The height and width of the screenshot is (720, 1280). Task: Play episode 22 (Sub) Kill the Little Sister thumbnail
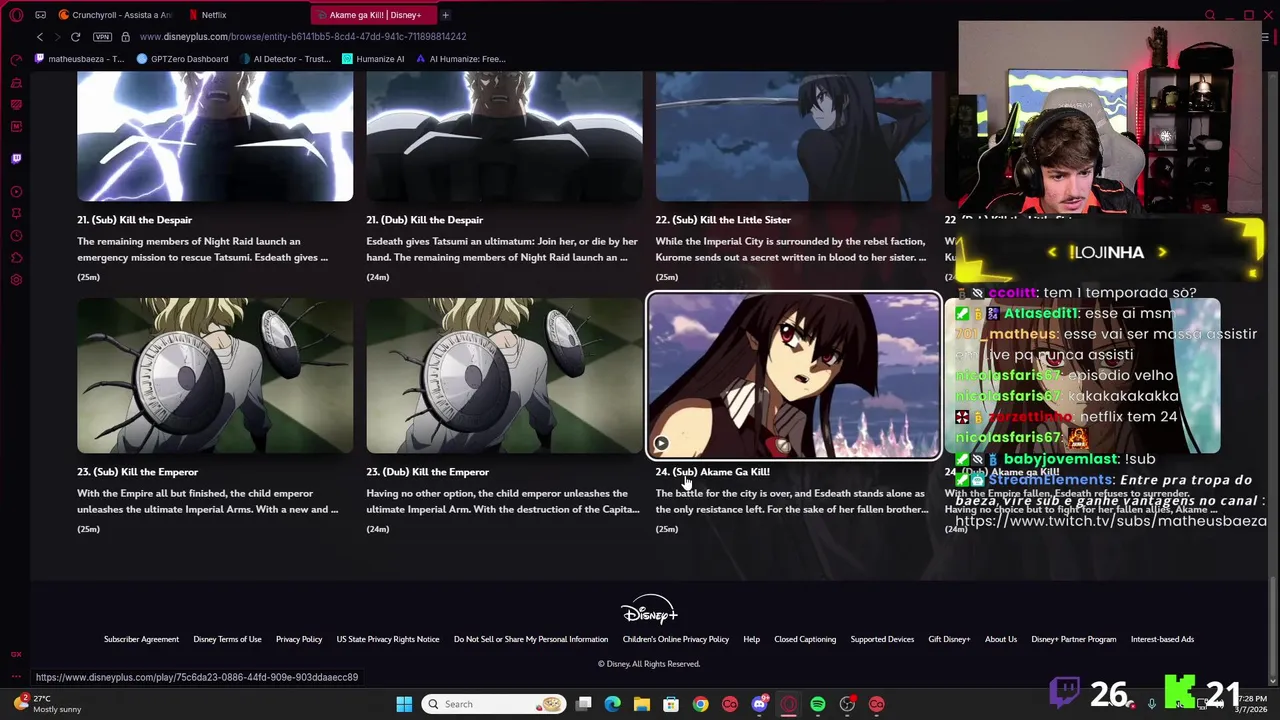click(x=793, y=136)
